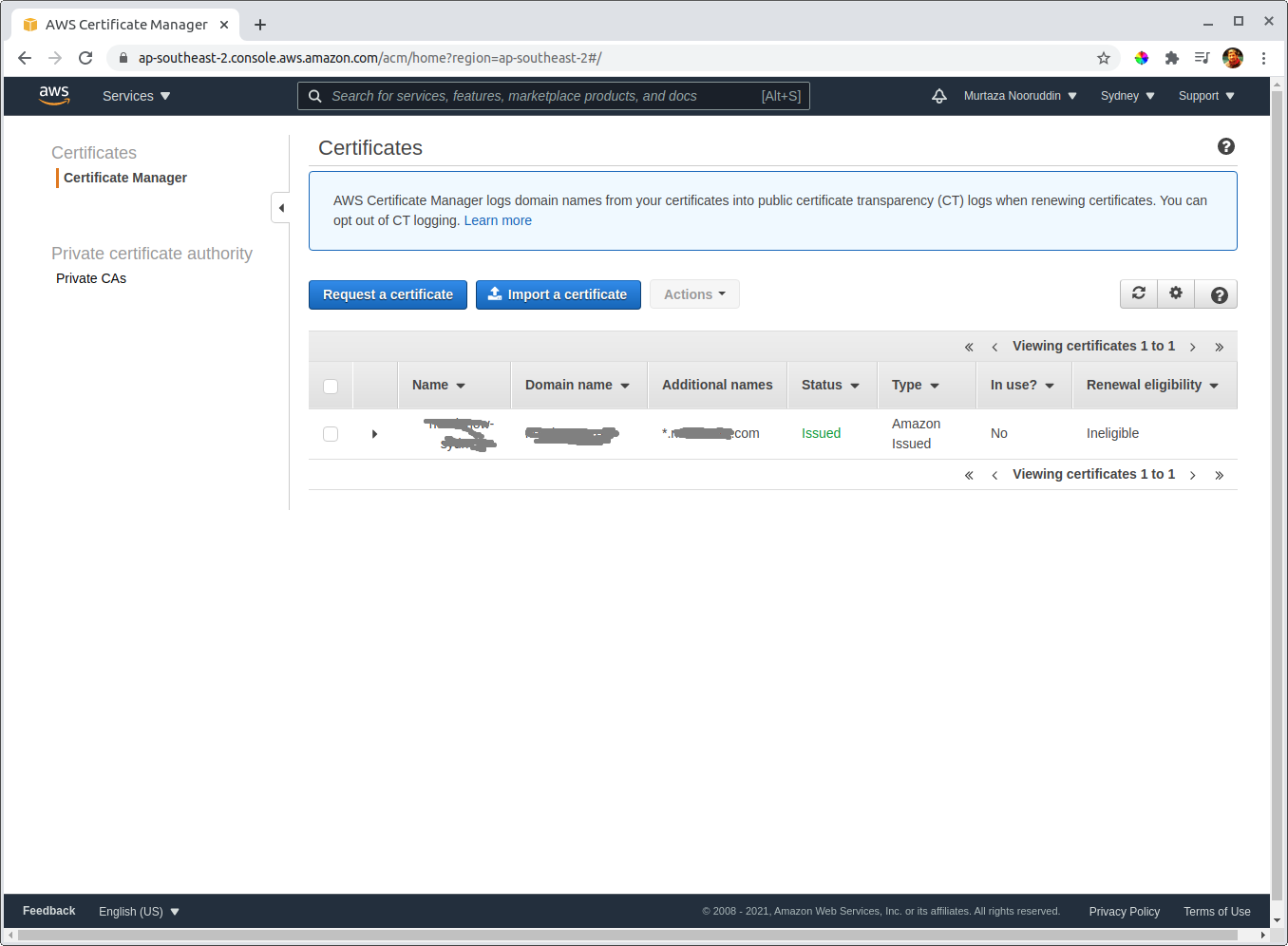Open the Support menu

click(x=1204, y=95)
